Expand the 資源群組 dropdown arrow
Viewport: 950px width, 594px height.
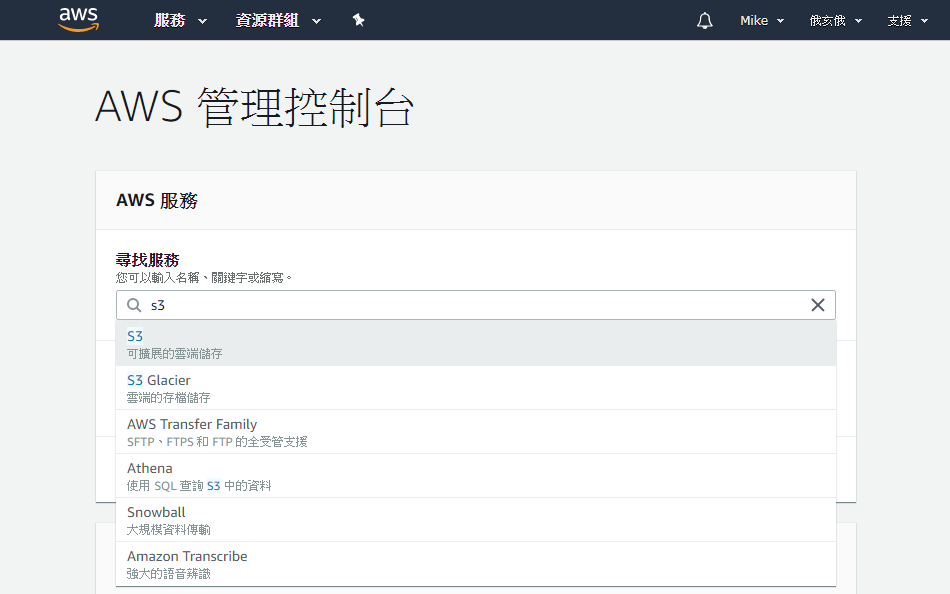click(x=316, y=21)
